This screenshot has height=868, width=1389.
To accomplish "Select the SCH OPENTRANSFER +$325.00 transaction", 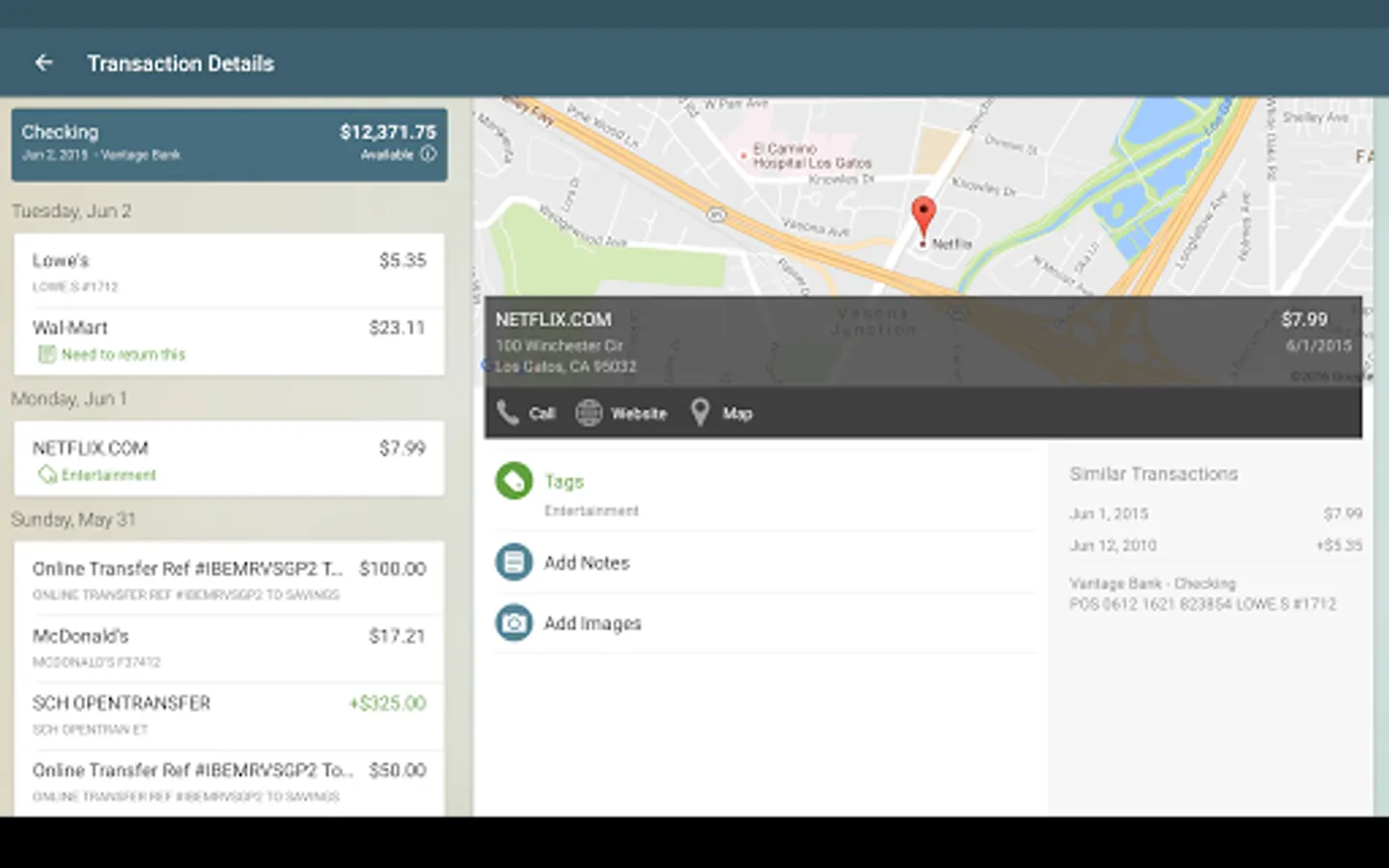I will click(230, 716).
